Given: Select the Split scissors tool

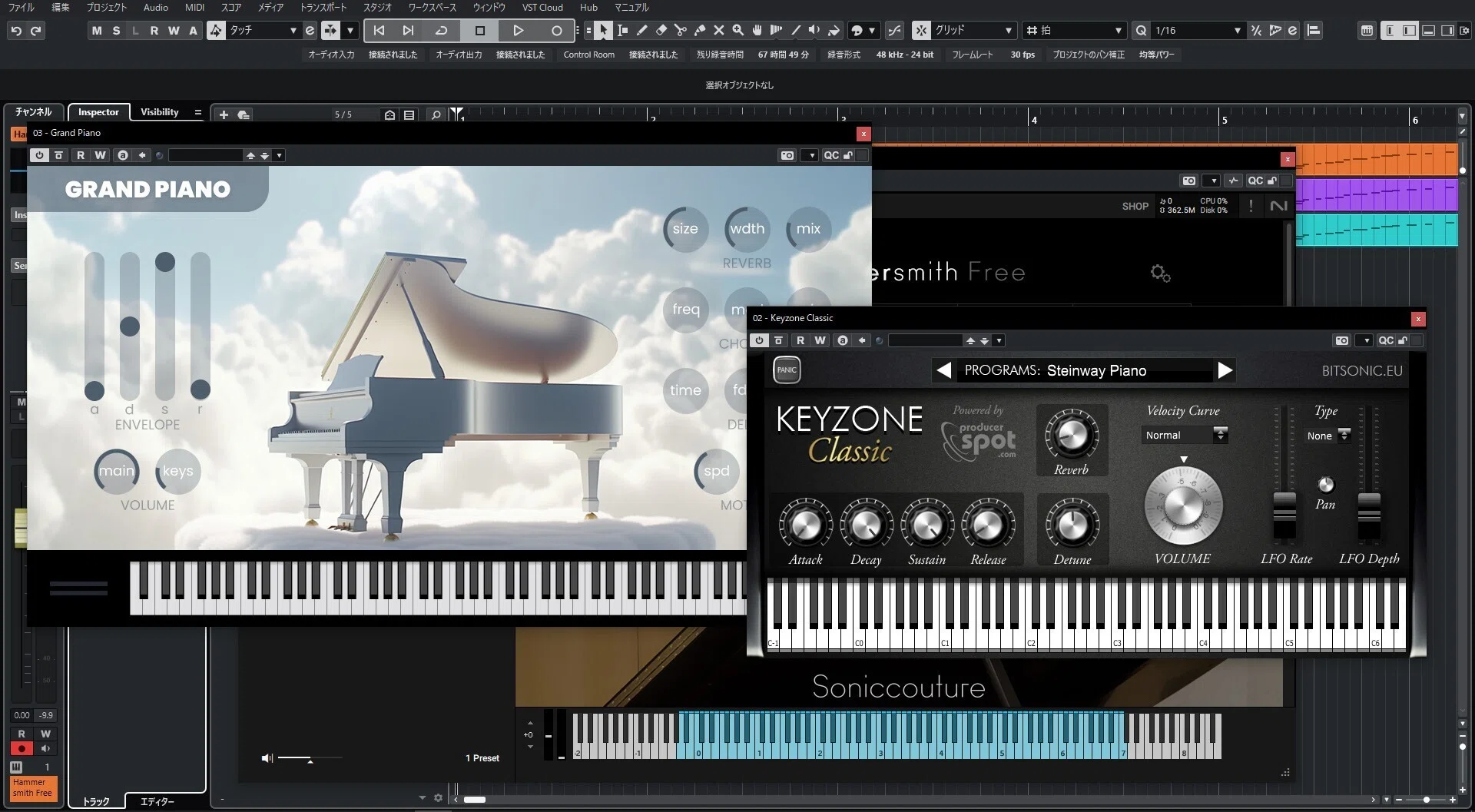Looking at the screenshot, I should [680, 31].
